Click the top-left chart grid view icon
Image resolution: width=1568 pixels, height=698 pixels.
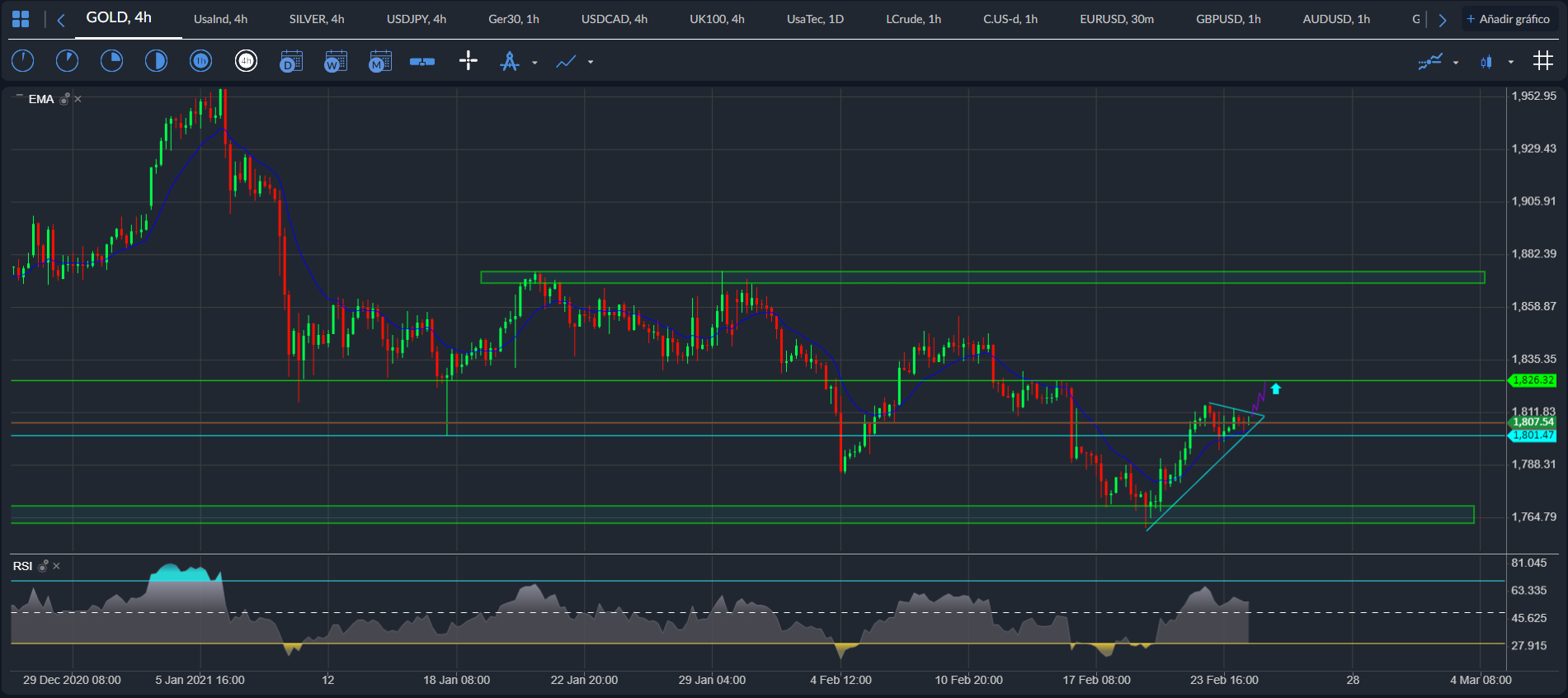(x=21, y=19)
